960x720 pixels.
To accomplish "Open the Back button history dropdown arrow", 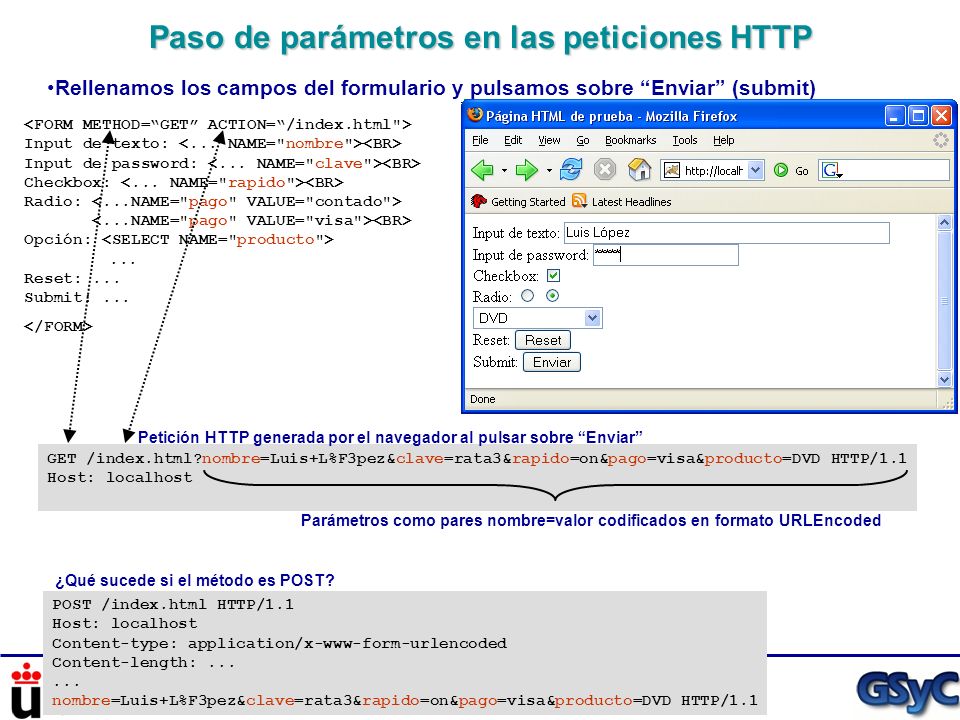I will [504, 170].
